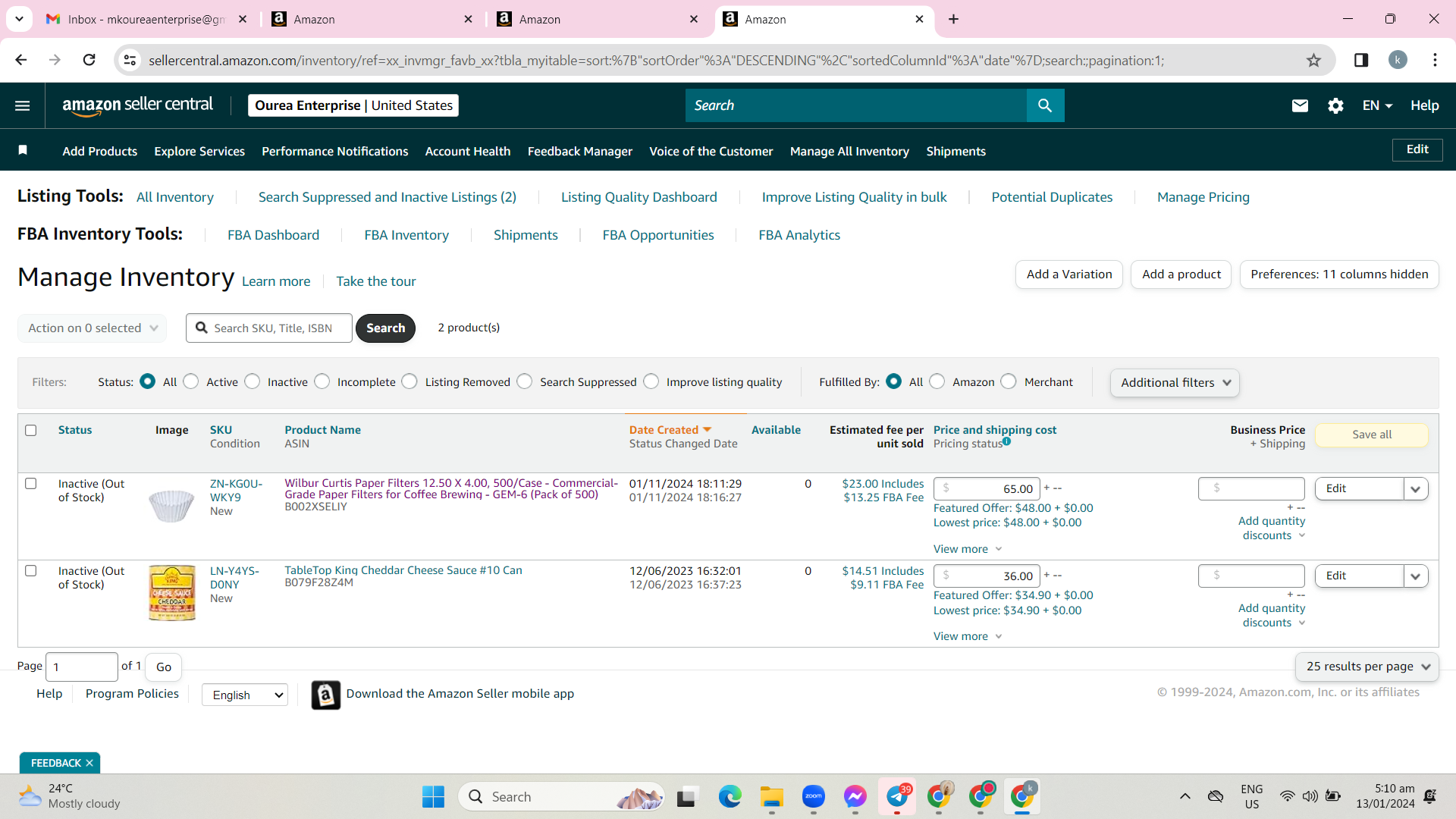The width and height of the screenshot is (1456, 819).
Task: Select the TableTop King Cheddar row checkbox
Action: coord(31,570)
